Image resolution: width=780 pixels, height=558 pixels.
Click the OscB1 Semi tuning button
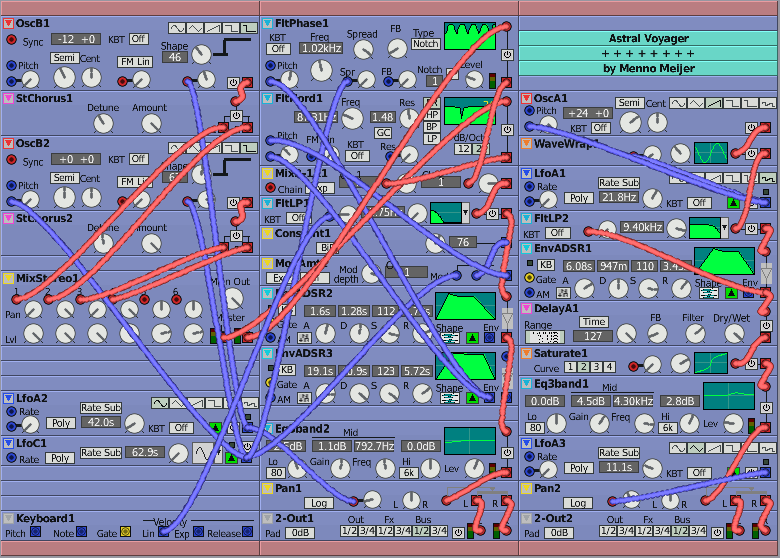pyautogui.click(x=64, y=58)
